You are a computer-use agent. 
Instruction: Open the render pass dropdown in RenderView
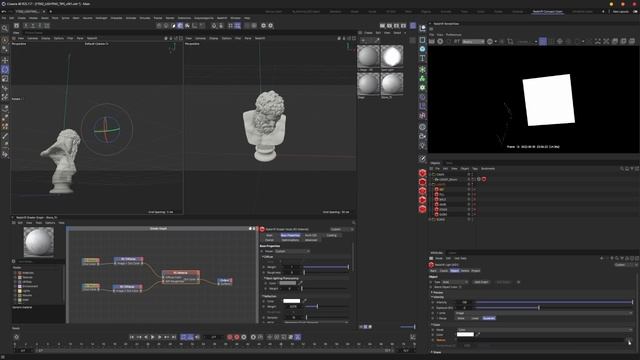coord(473,41)
